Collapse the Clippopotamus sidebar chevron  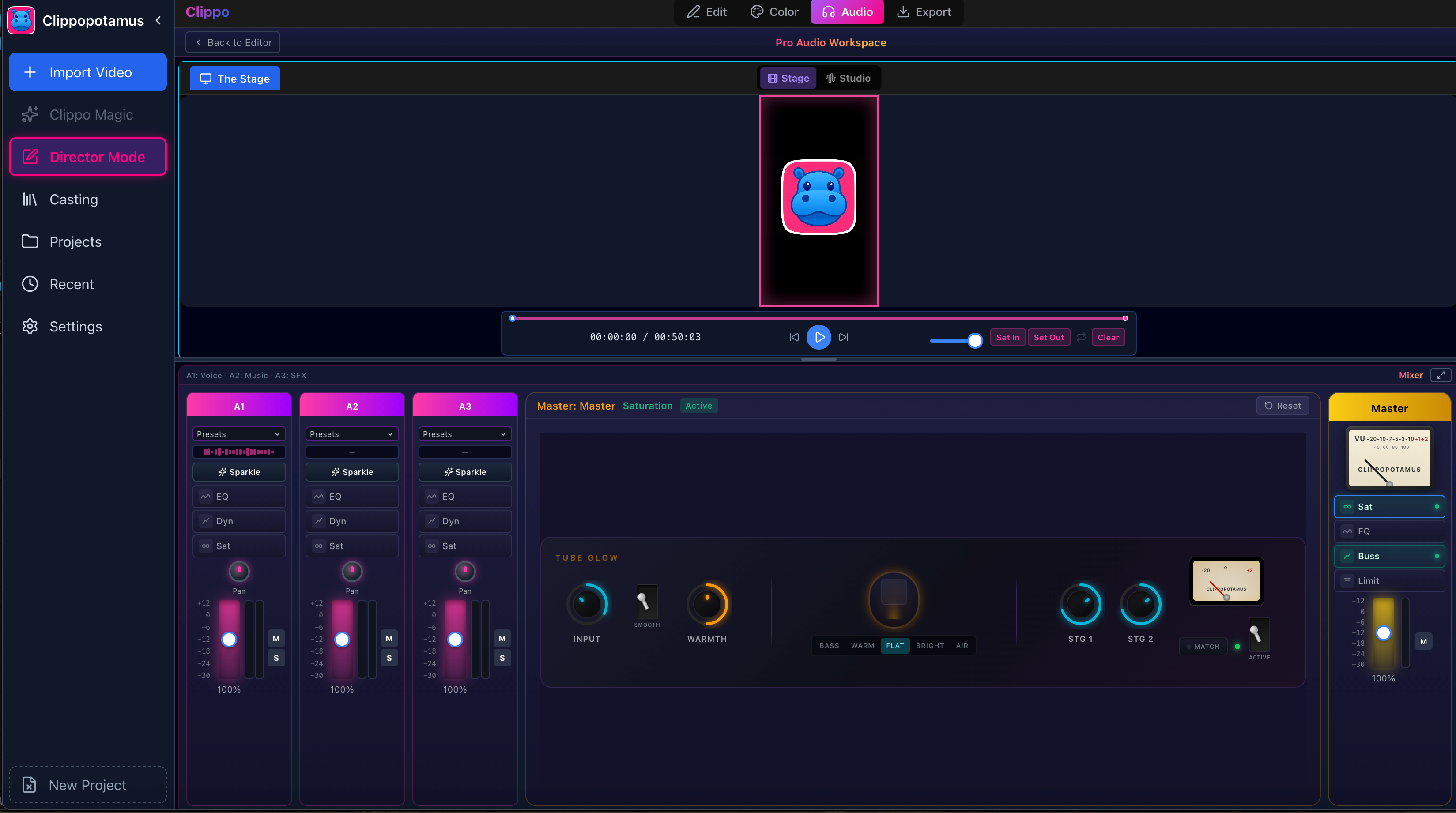pos(159,21)
